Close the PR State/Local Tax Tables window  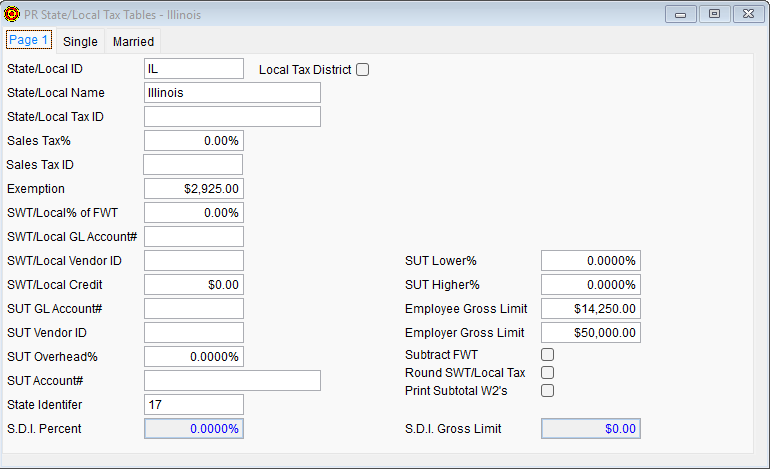[748, 14]
